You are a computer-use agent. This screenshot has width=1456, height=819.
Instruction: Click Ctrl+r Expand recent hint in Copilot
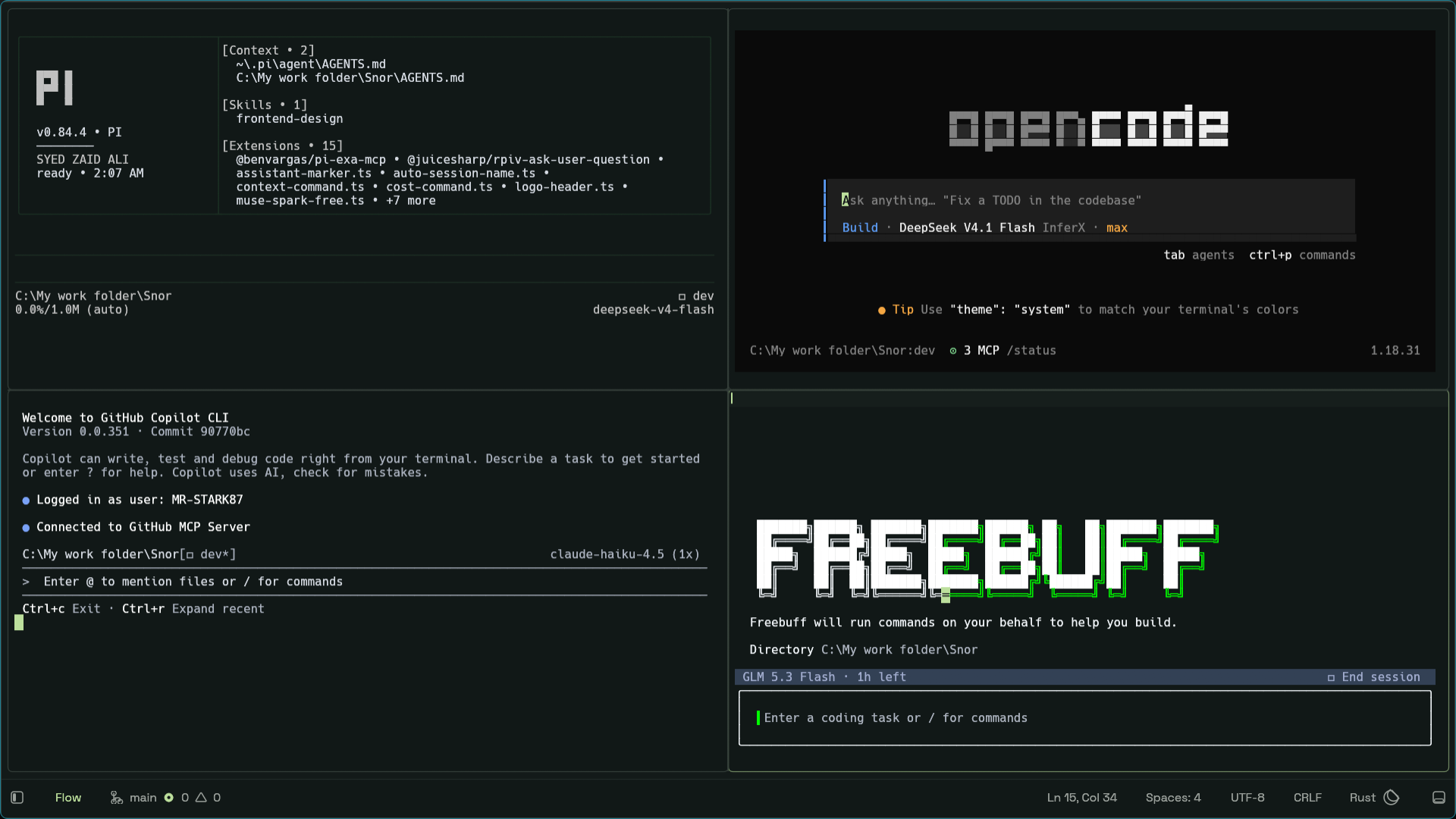tap(193, 609)
